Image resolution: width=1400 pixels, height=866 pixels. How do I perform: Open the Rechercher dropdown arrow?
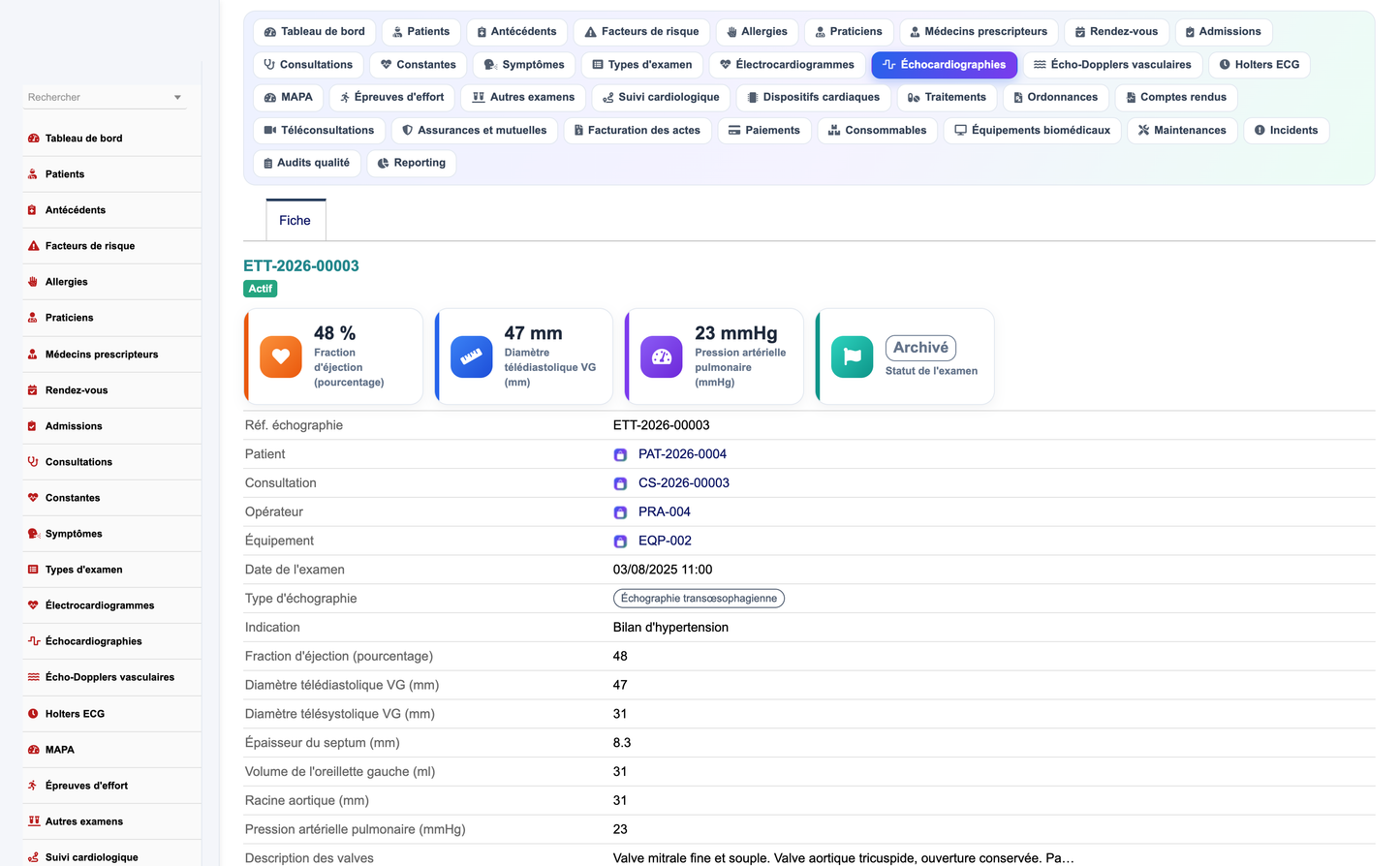coord(177,98)
